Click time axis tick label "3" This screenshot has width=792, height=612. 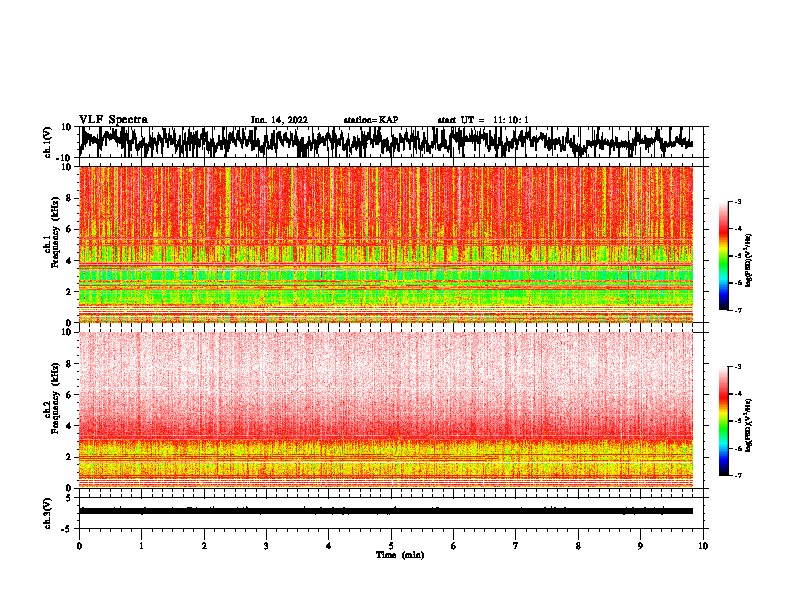[x=266, y=546]
